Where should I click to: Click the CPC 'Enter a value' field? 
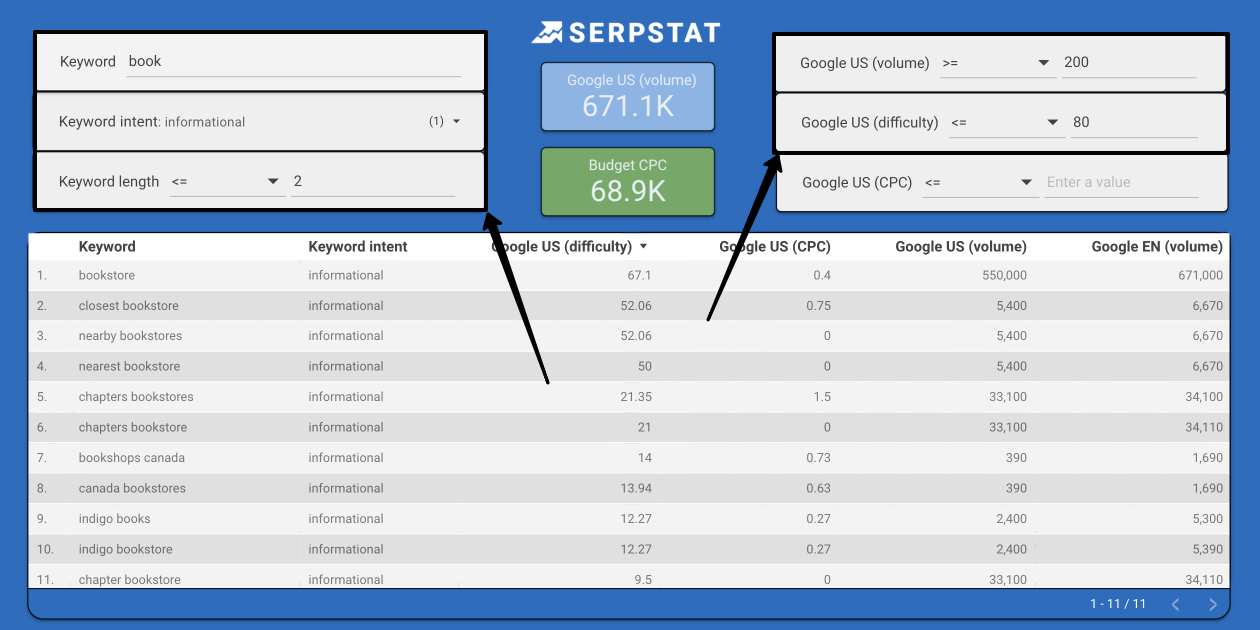[x=1121, y=183]
